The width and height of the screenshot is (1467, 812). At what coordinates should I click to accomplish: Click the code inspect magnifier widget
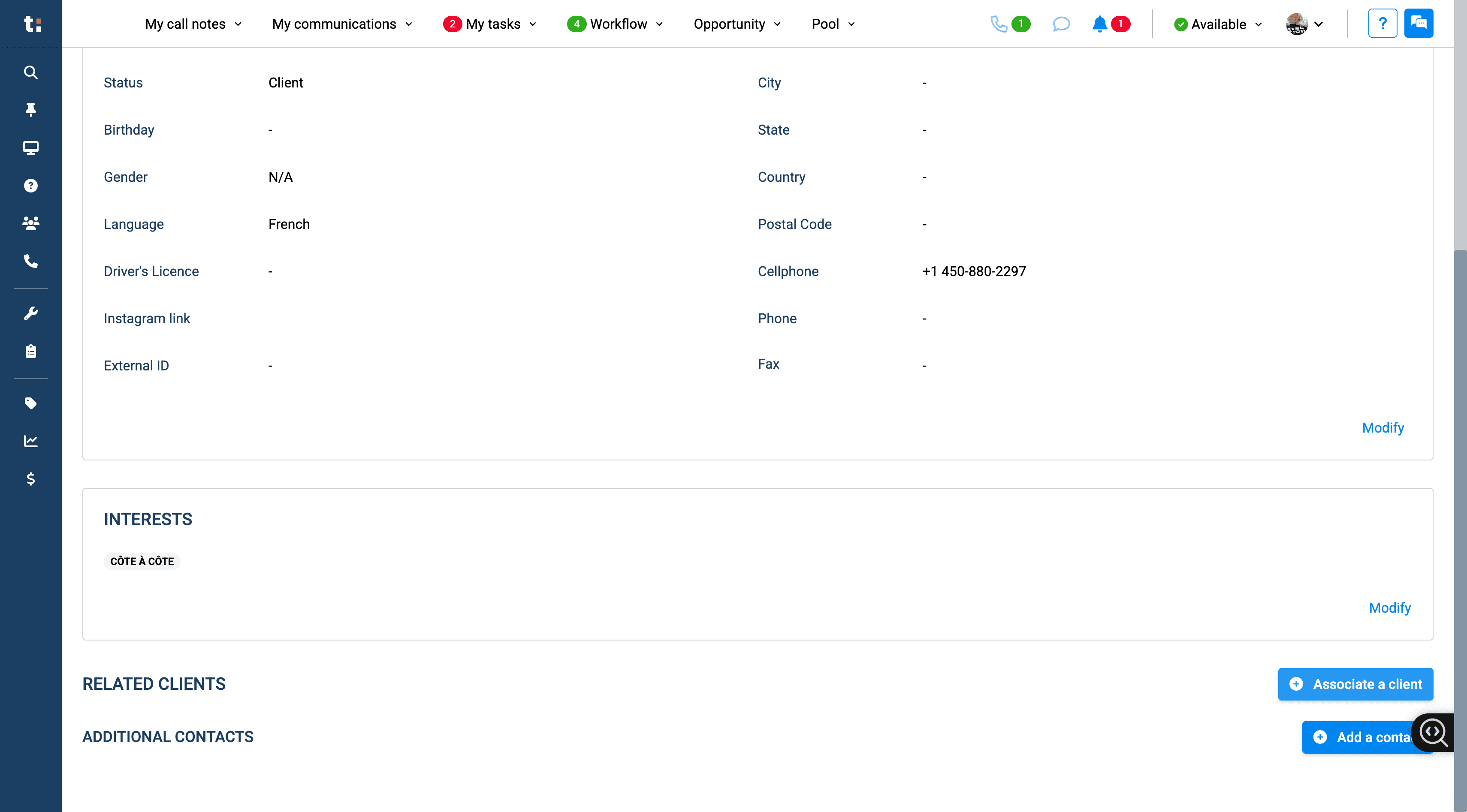coord(1433,733)
